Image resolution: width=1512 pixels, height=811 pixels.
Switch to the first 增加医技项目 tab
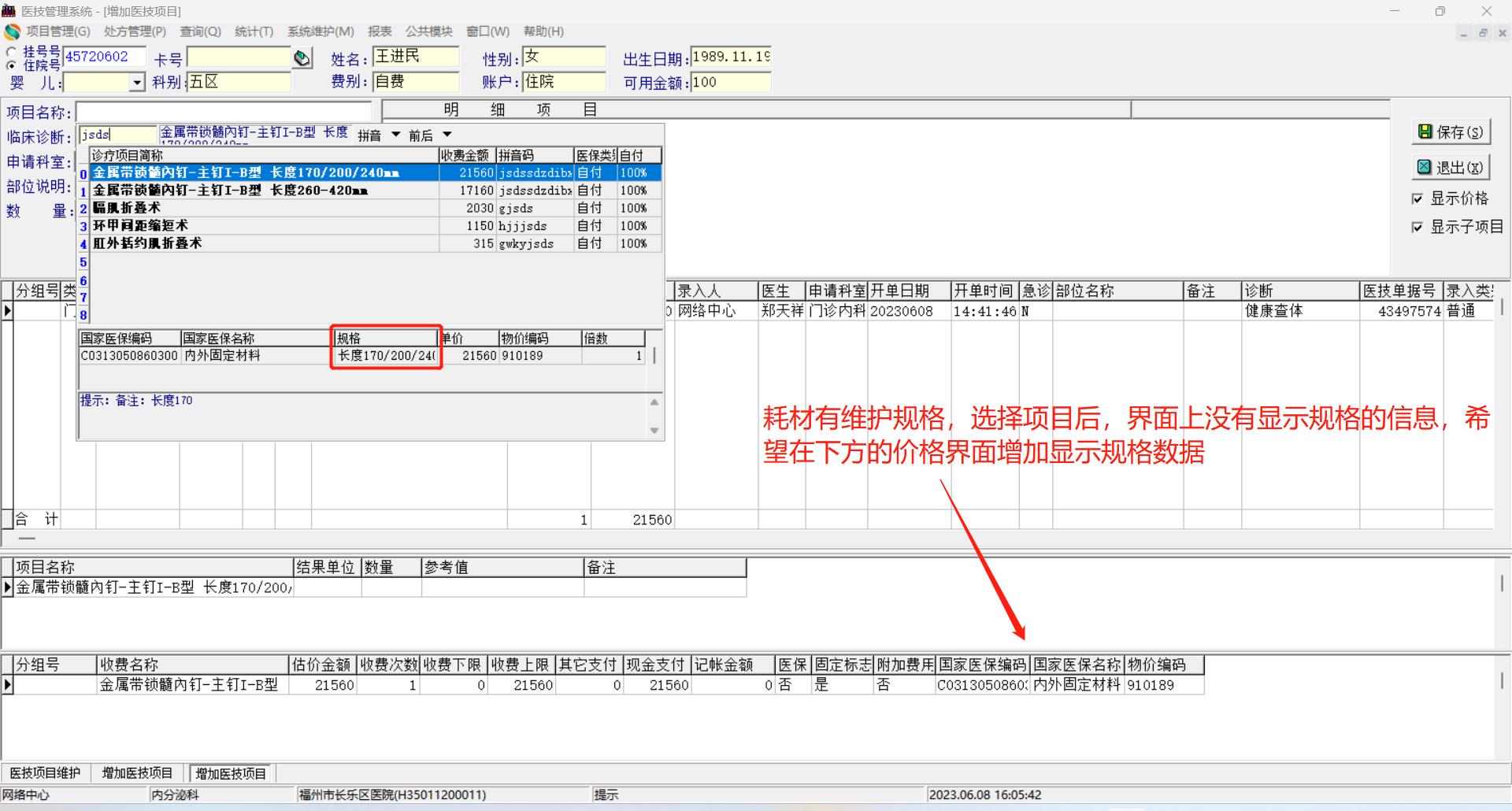pyautogui.click(x=137, y=773)
